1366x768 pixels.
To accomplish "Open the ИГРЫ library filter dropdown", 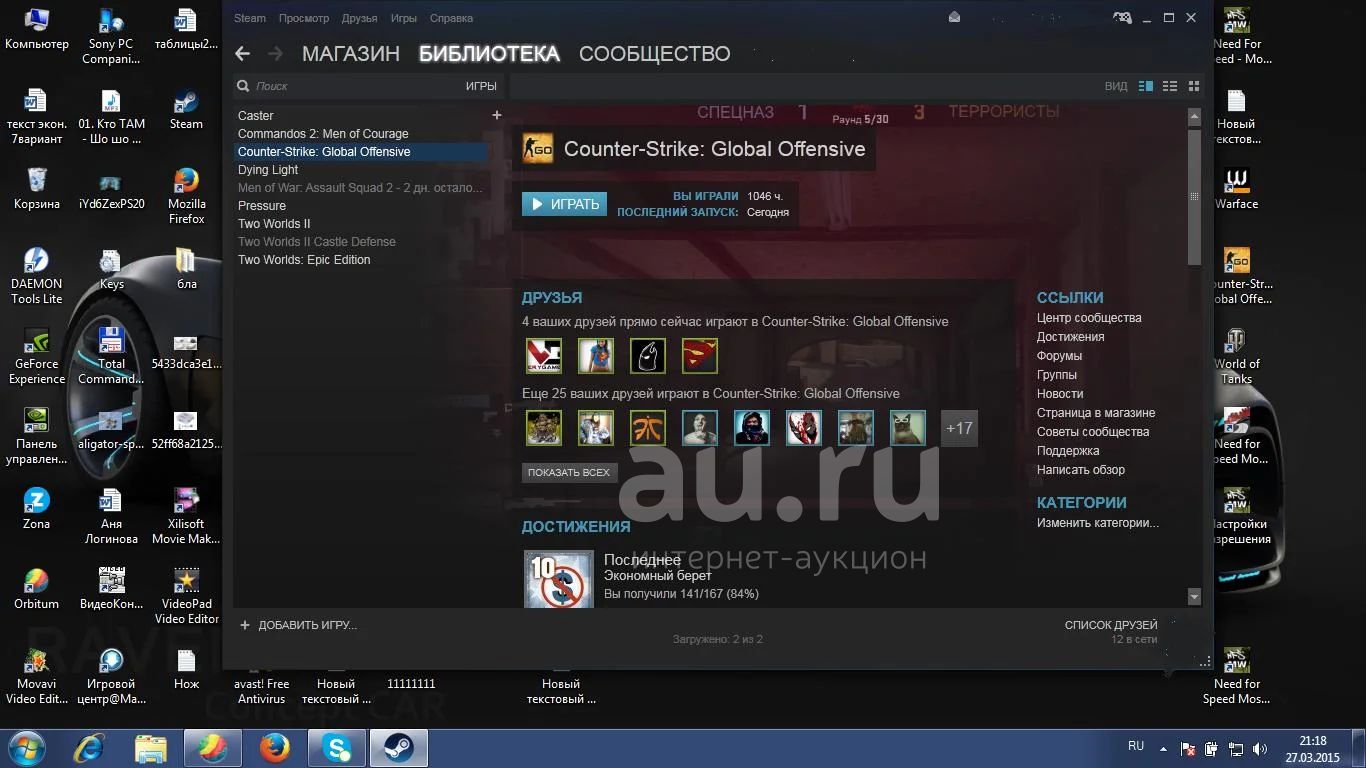I will click(x=481, y=86).
